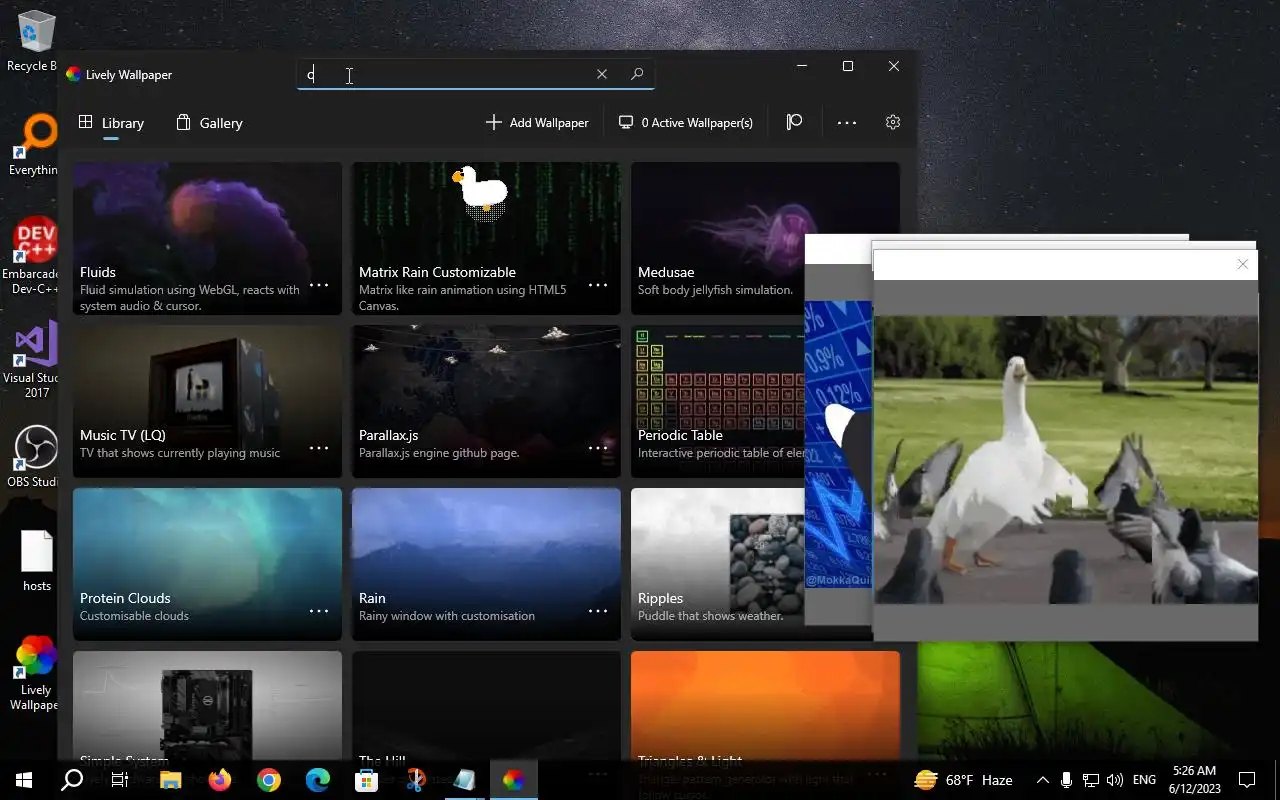Show hidden tray icons chevron
1280x800 pixels.
(1042, 780)
